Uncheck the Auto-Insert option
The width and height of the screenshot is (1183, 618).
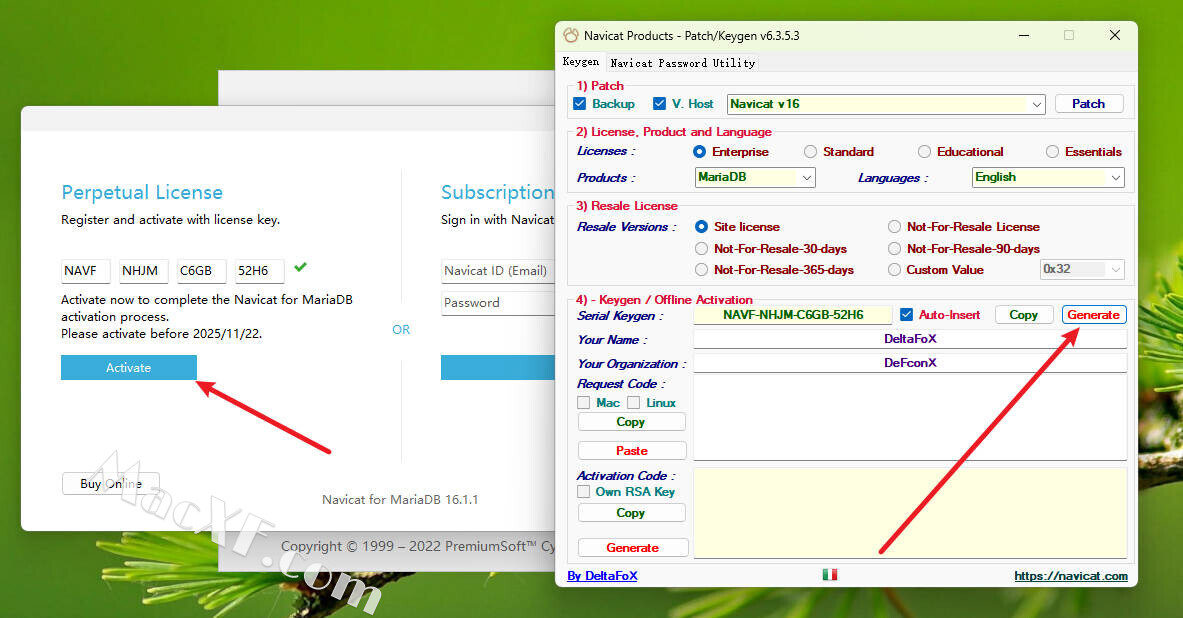coord(907,315)
